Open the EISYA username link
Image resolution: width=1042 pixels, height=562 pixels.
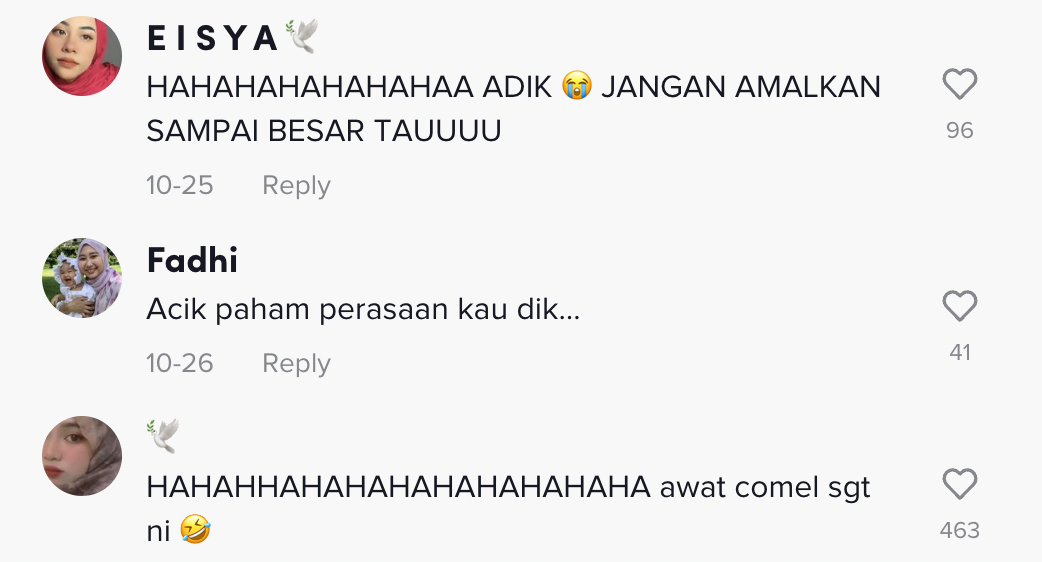tap(213, 38)
